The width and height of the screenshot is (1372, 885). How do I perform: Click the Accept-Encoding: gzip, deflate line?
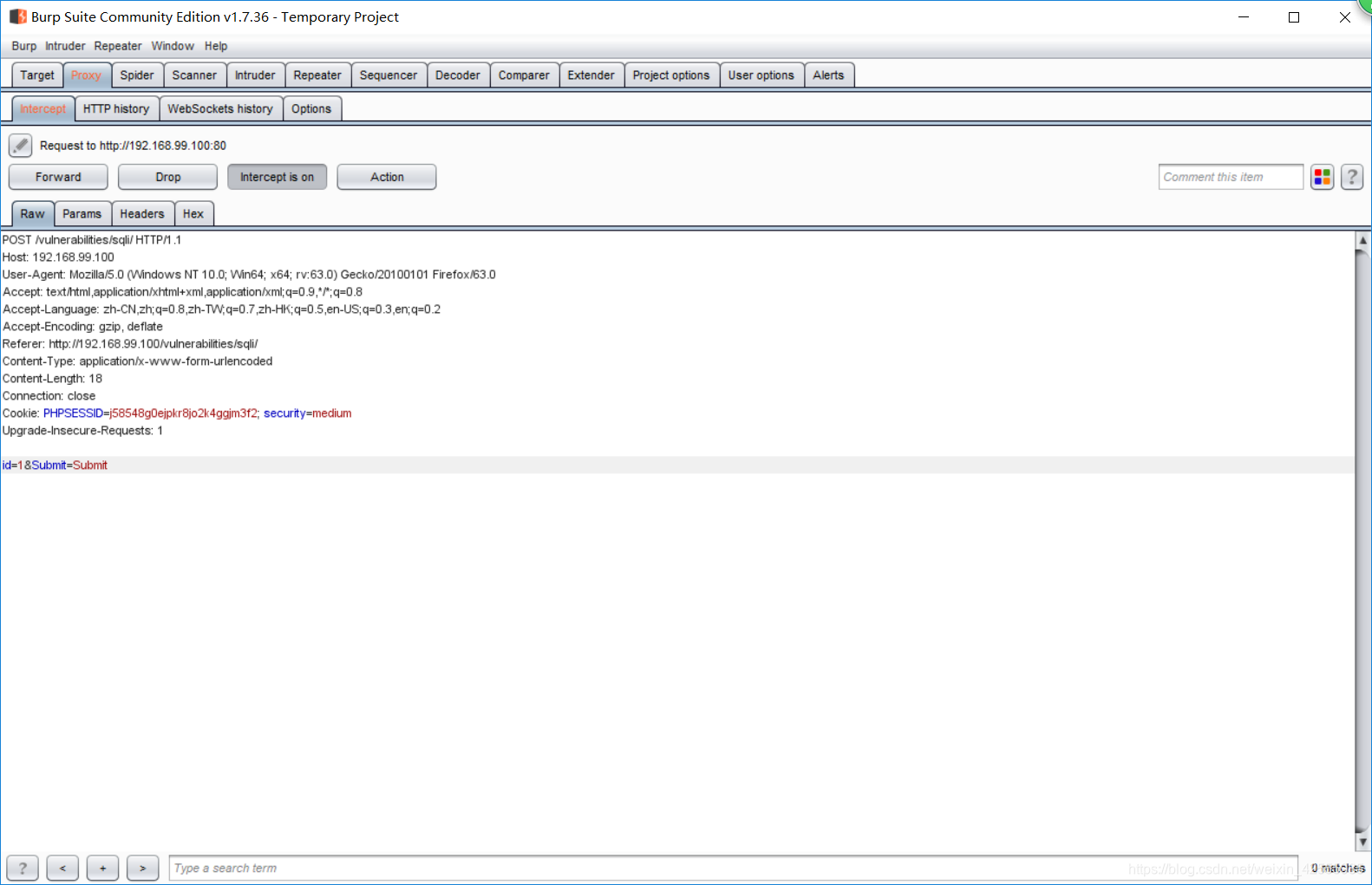click(82, 327)
